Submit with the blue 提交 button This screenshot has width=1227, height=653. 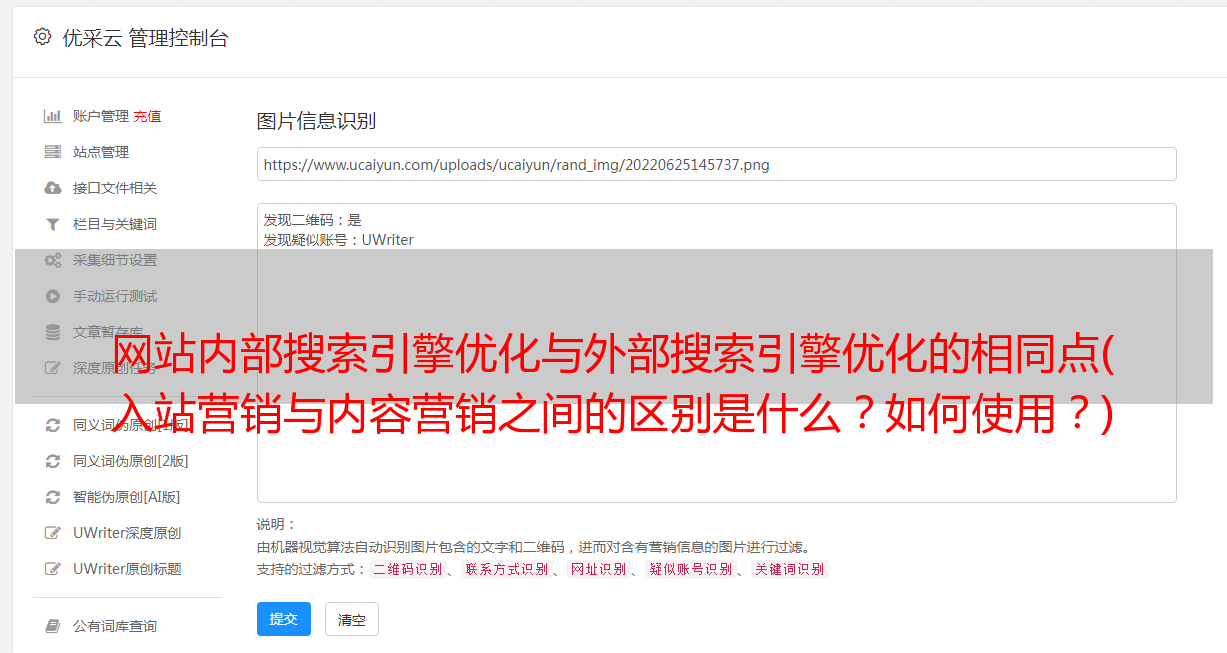pyautogui.click(x=284, y=619)
